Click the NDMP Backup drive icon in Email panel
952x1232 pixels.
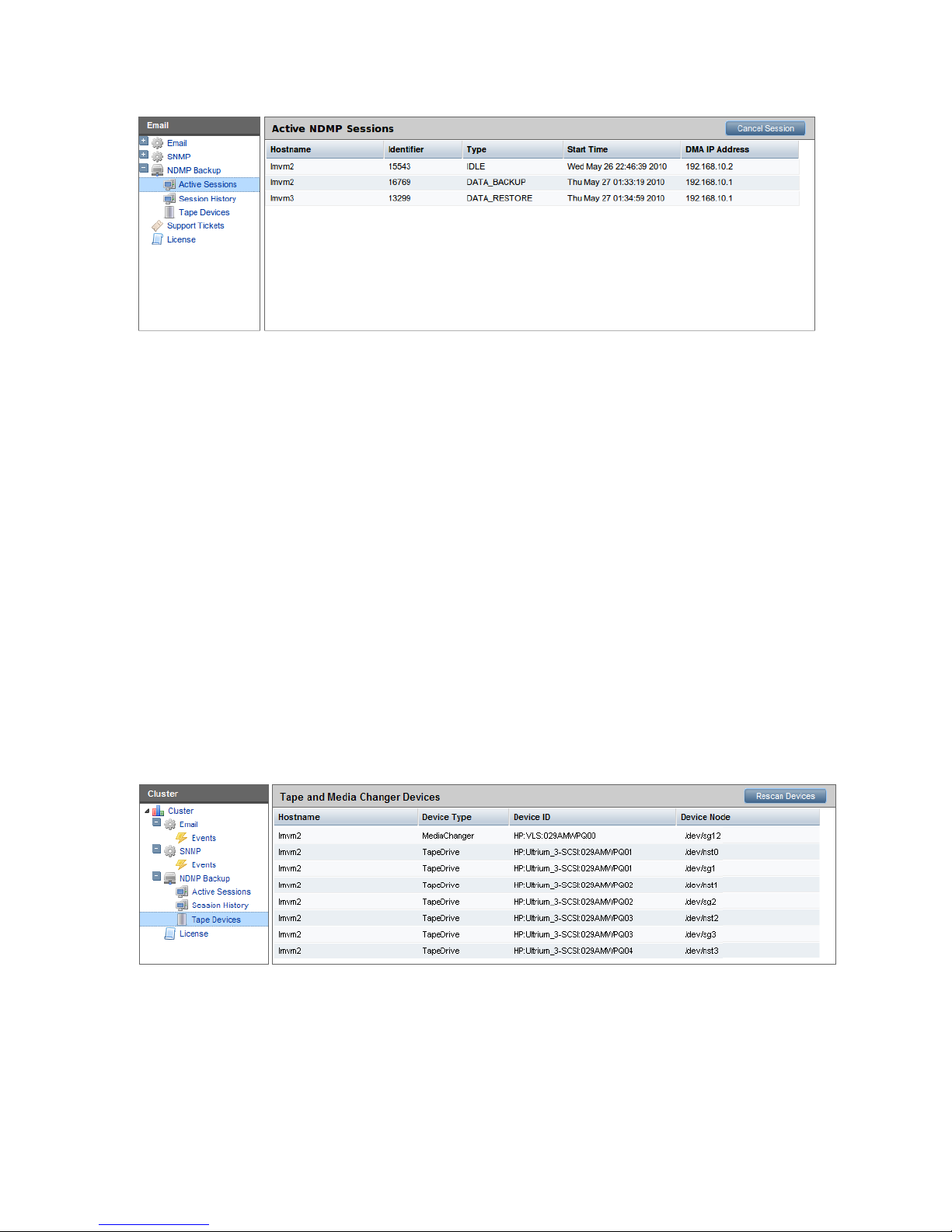(x=157, y=170)
